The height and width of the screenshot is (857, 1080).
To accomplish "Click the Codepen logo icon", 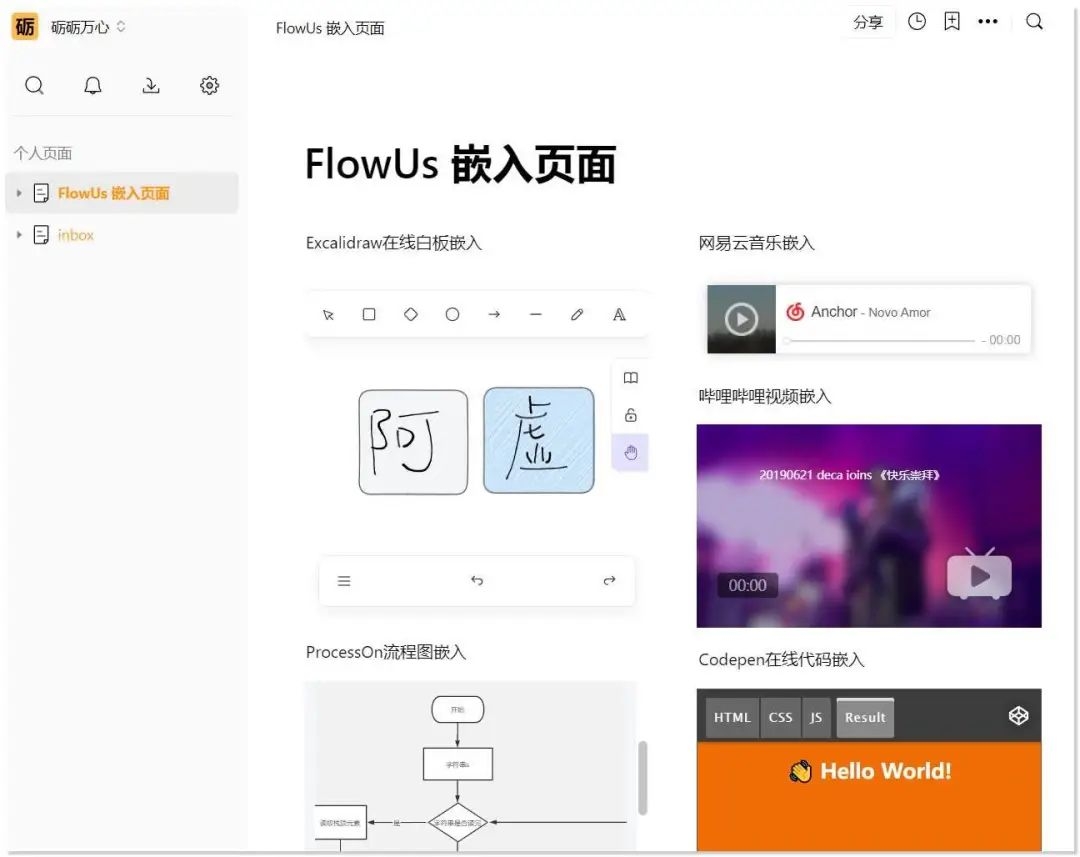I will click(x=1019, y=716).
